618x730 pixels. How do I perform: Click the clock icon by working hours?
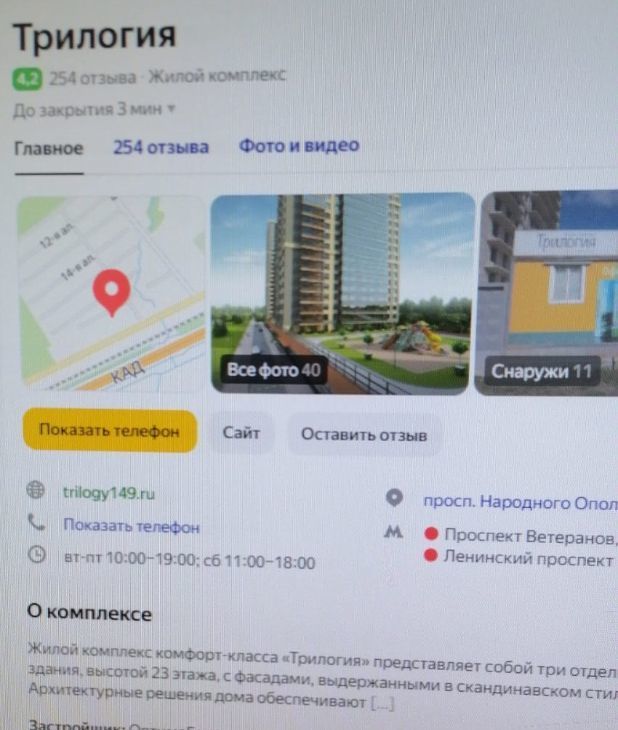point(37,554)
